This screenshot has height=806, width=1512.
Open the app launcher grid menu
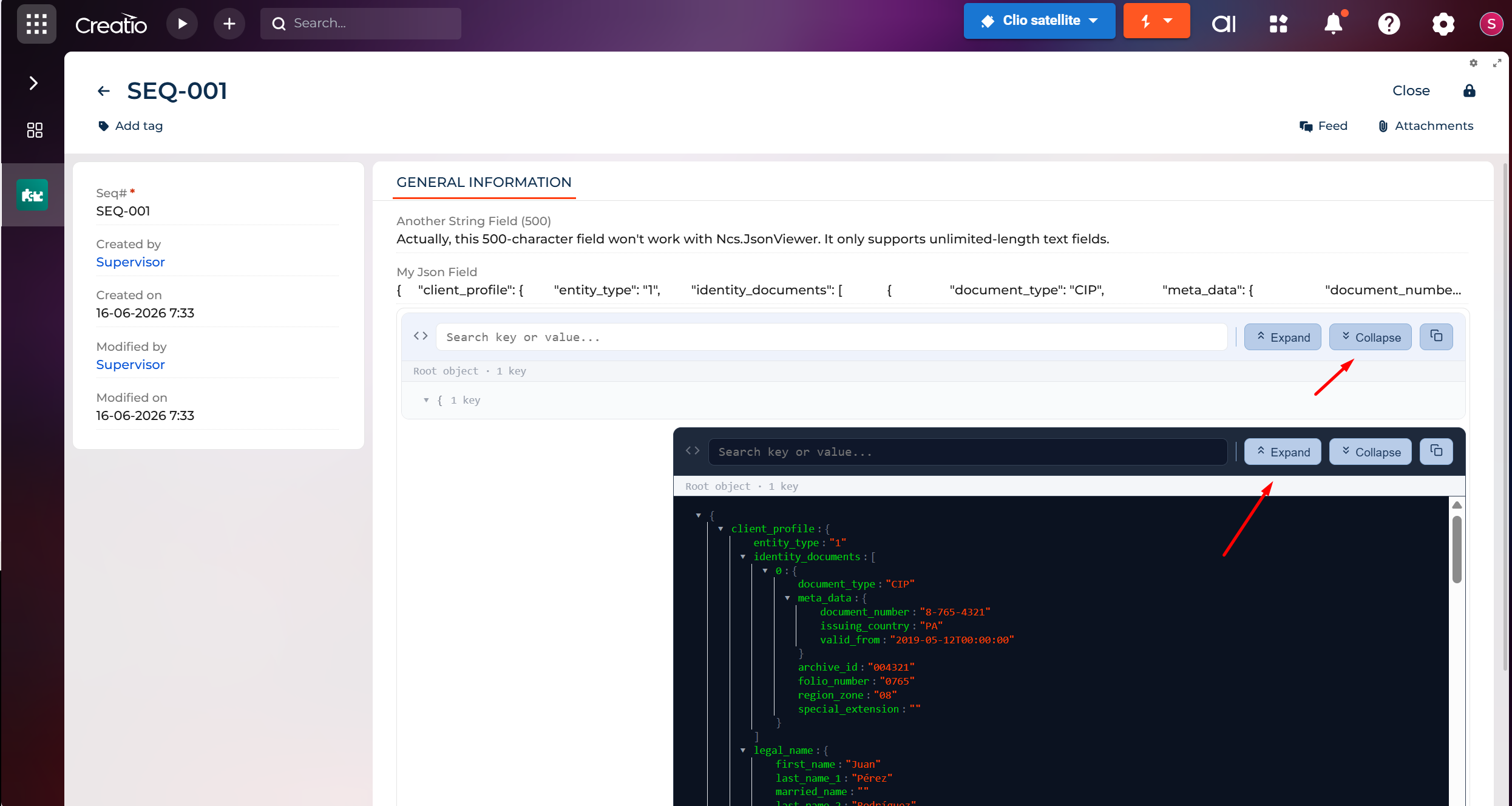(x=36, y=24)
